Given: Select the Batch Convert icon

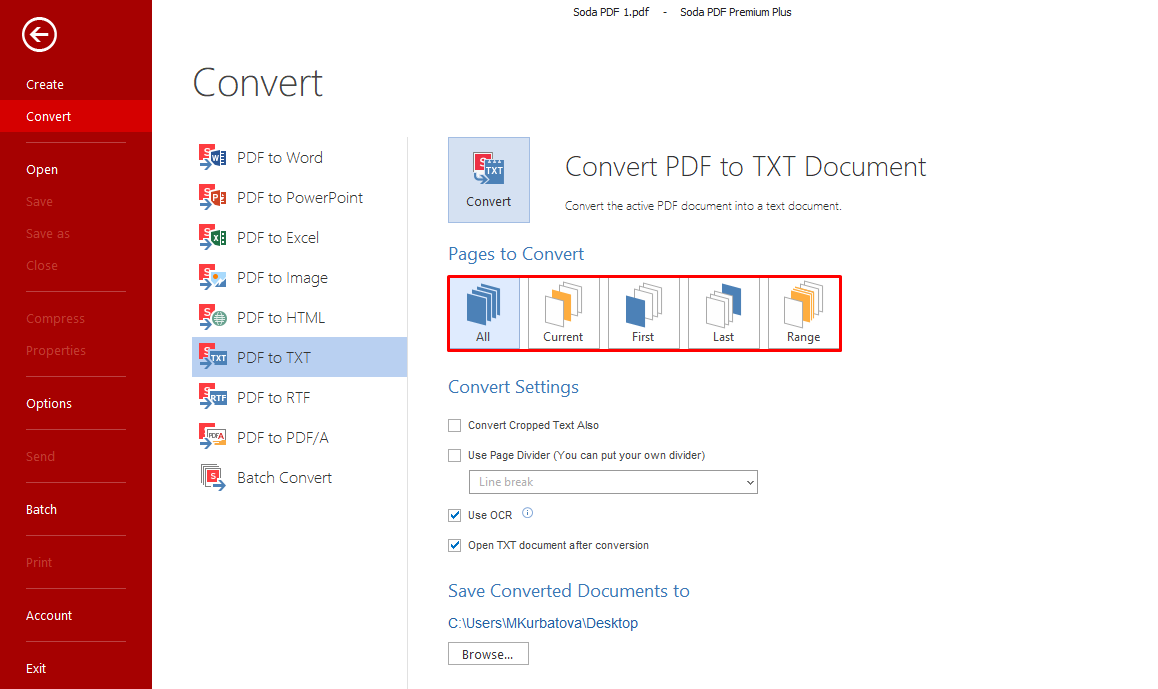Looking at the screenshot, I should pyautogui.click(x=213, y=477).
